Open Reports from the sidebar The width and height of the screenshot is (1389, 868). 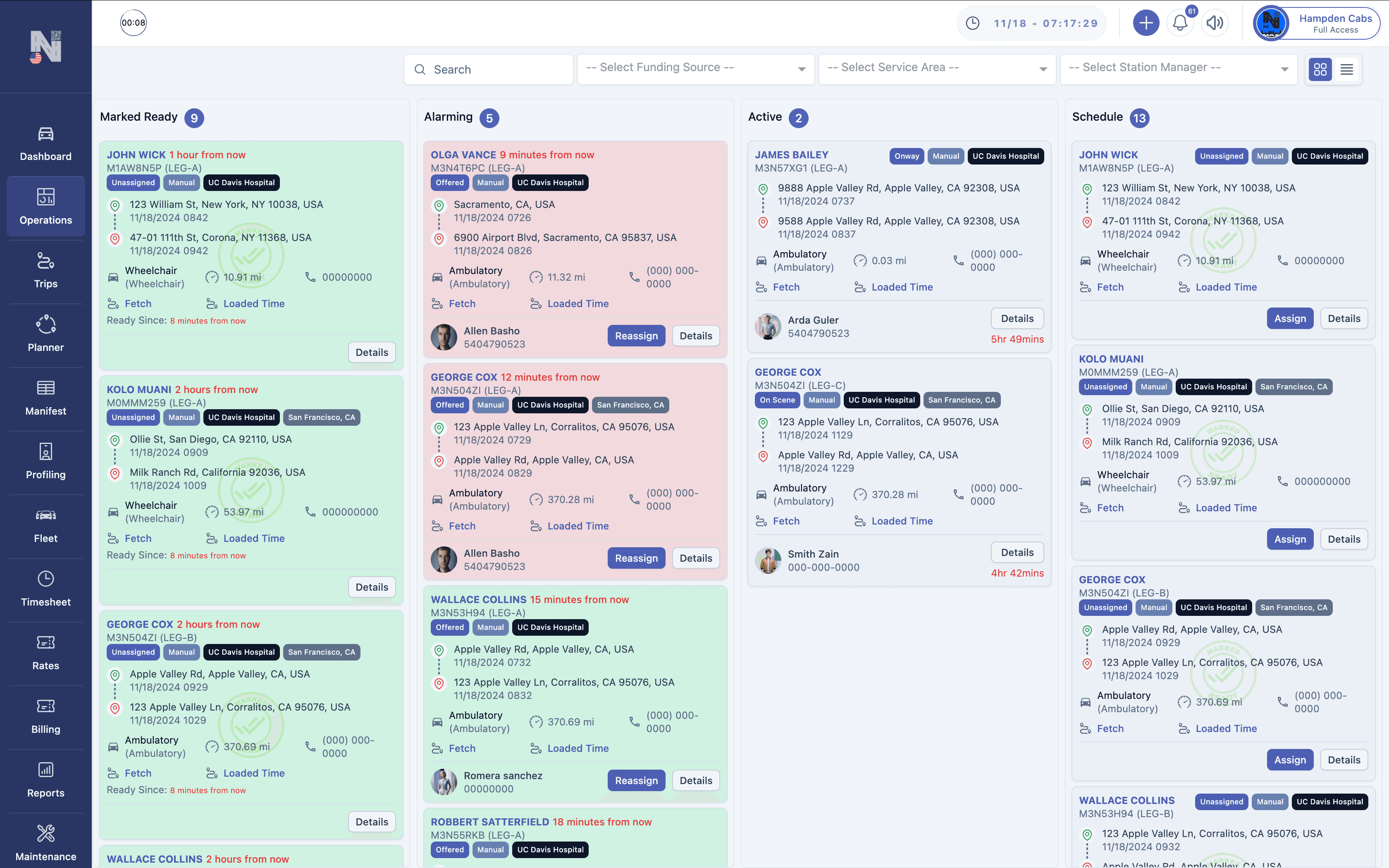pyautogui.click(x=46, y=770)
